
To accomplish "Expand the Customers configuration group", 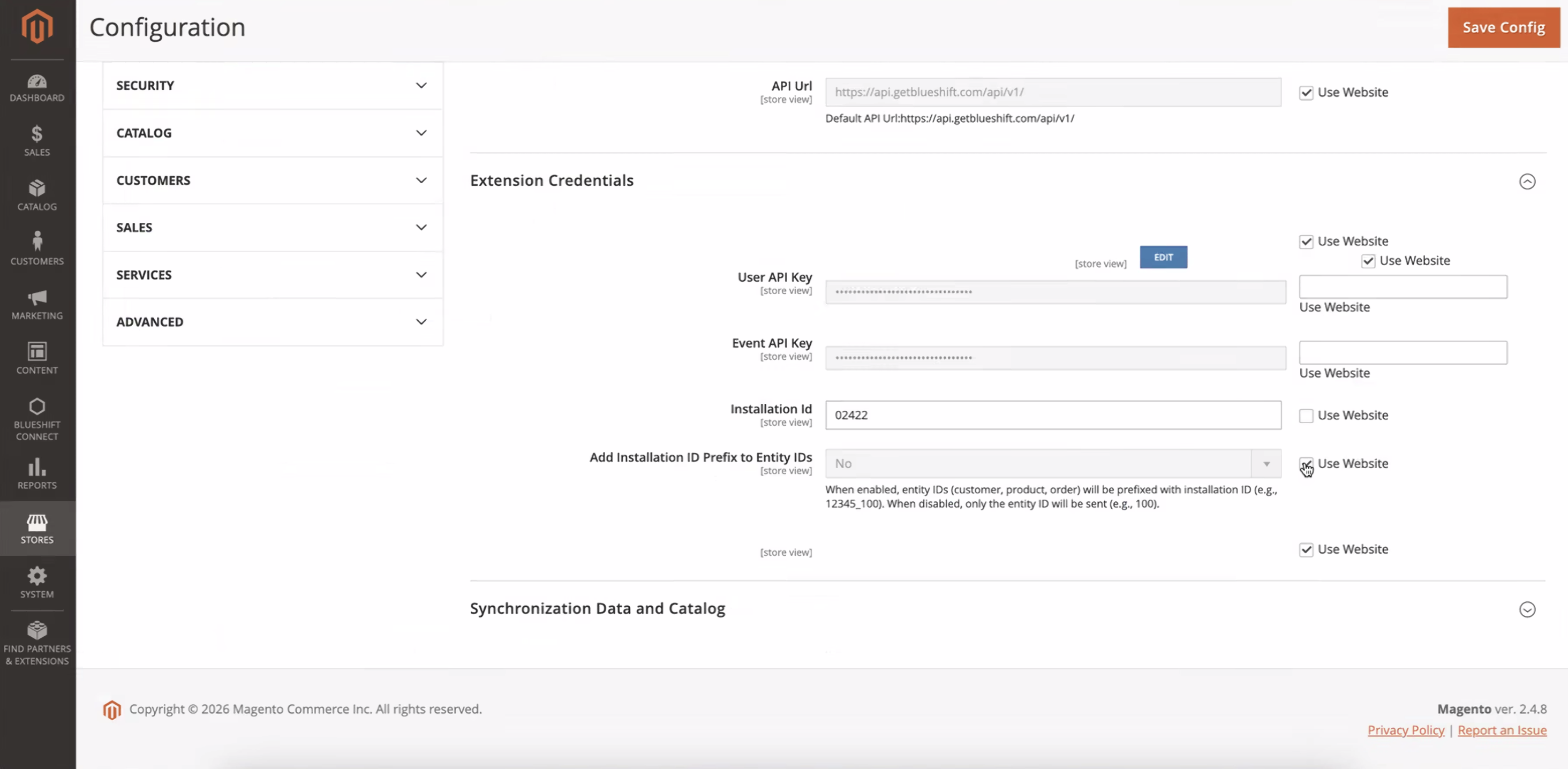I will point(273,180).
